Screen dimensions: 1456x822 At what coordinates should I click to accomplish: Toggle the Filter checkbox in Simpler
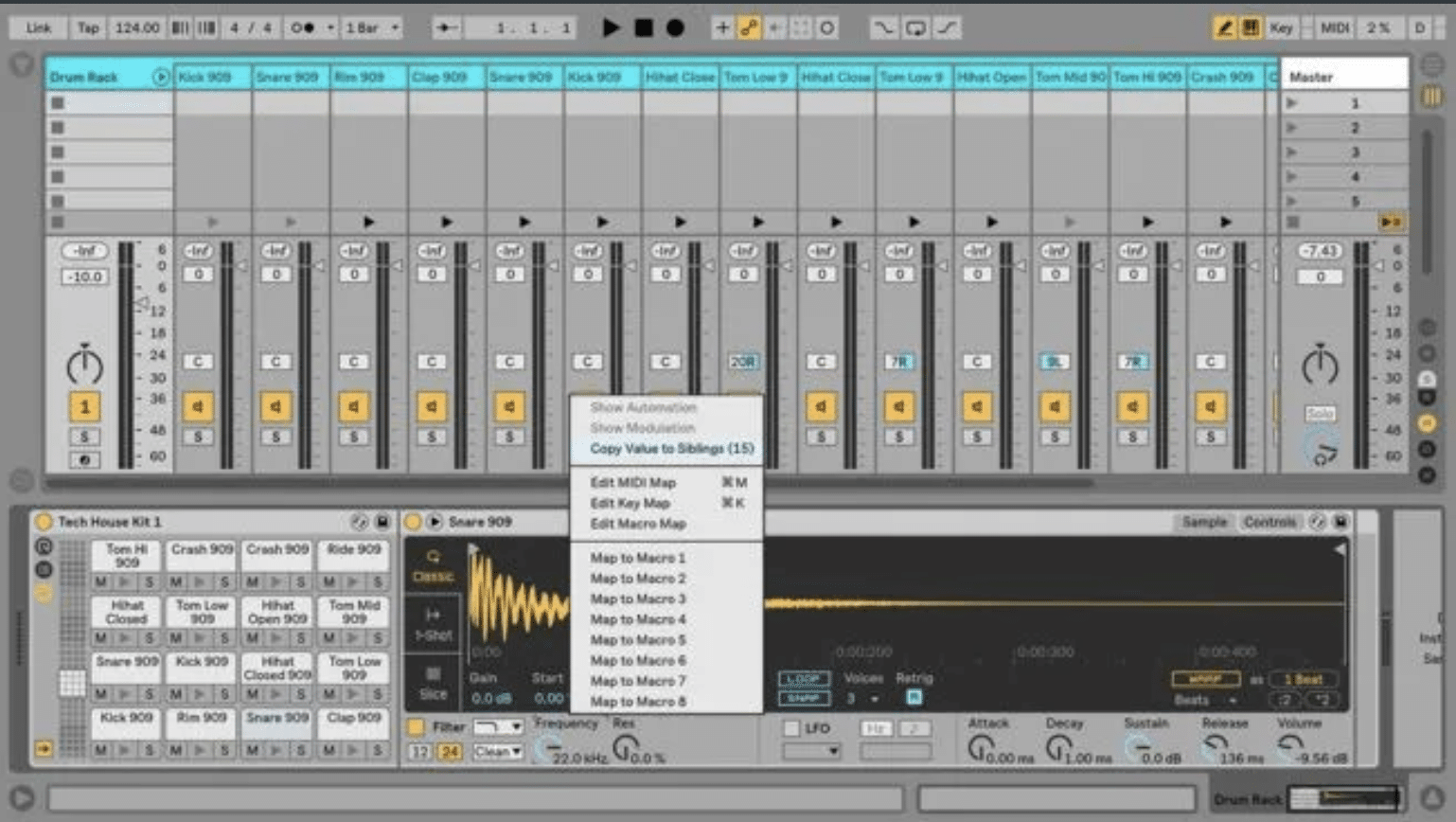[416, 727]
